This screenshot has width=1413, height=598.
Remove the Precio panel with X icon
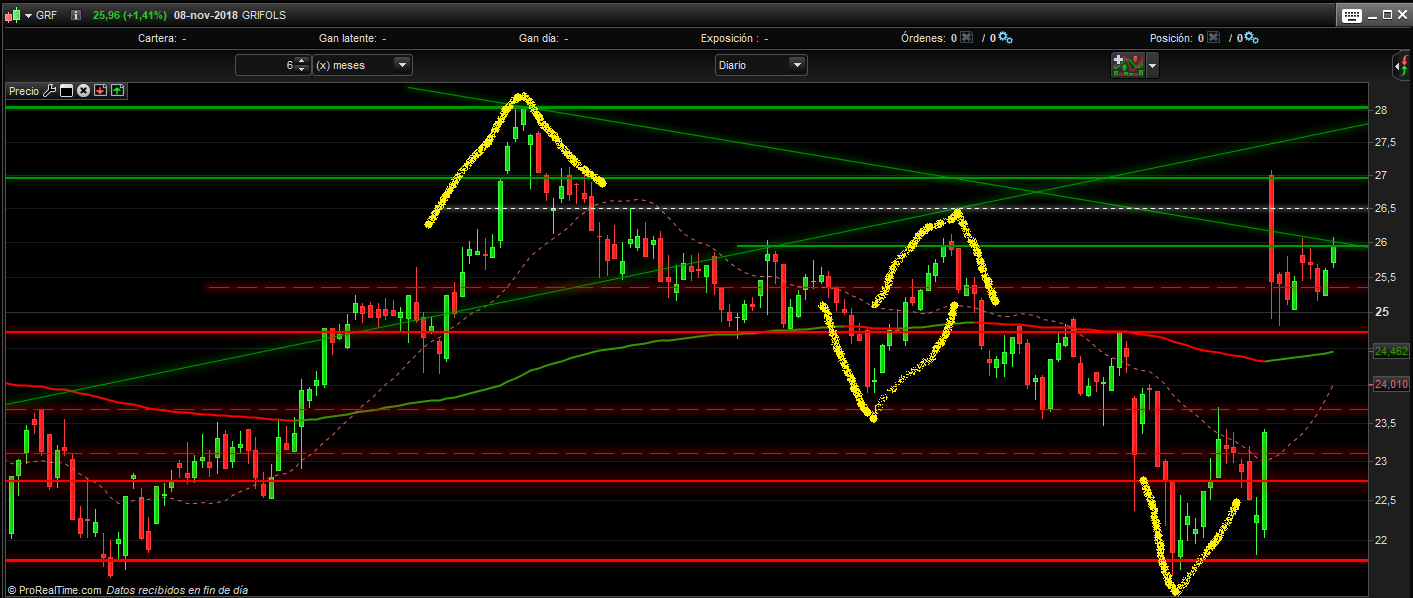pos(84,91)
